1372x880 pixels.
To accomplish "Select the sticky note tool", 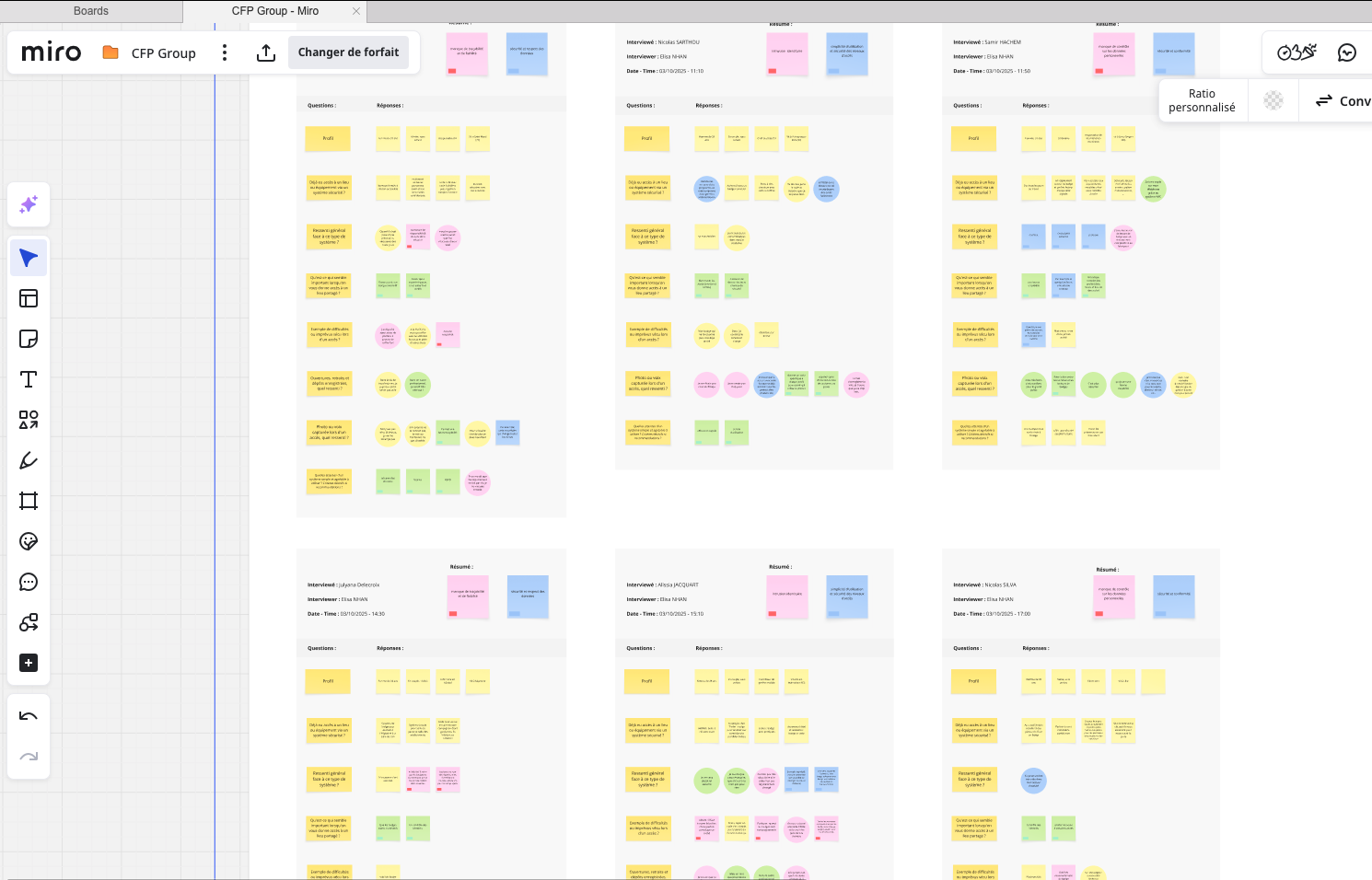I will pos(29,339).
